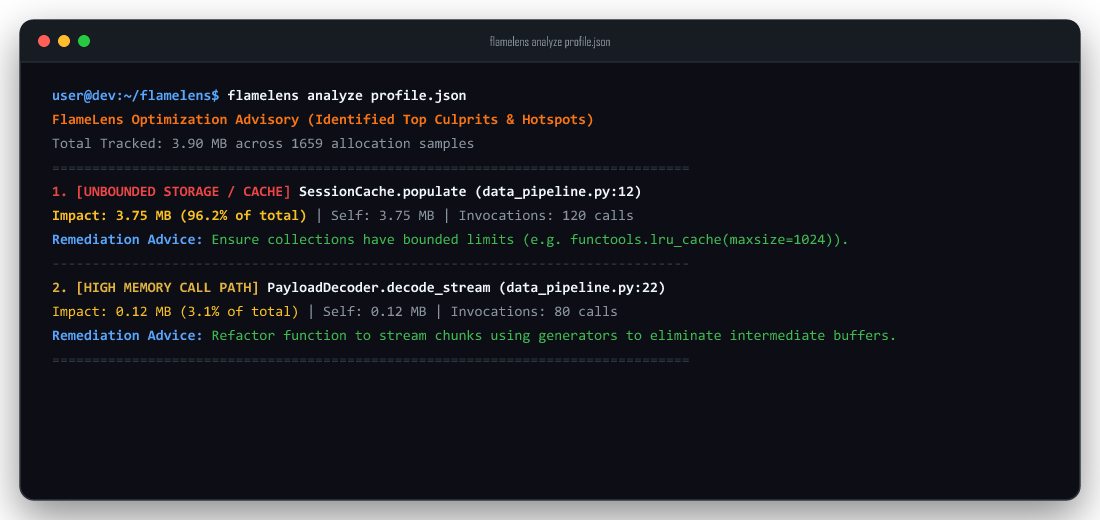Click the 'Refactor function to stream chunks' advice text
Screen dimensions: 1100x520
[554, 335]
